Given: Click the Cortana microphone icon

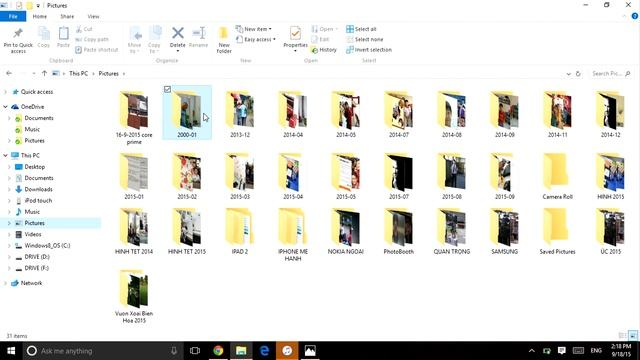Looking at the screenshot, I should [174, 351].
